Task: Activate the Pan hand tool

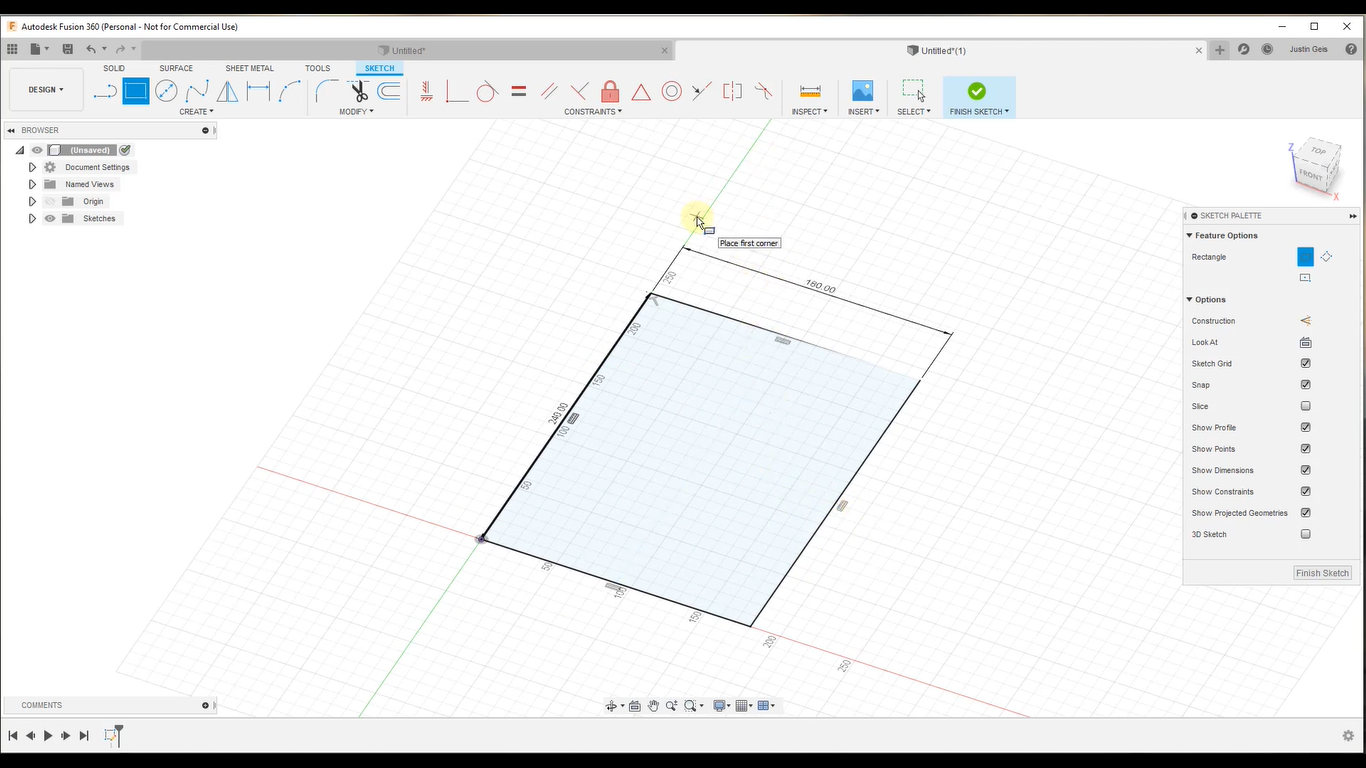Action: pyautogui.click(x=653, y=706)
